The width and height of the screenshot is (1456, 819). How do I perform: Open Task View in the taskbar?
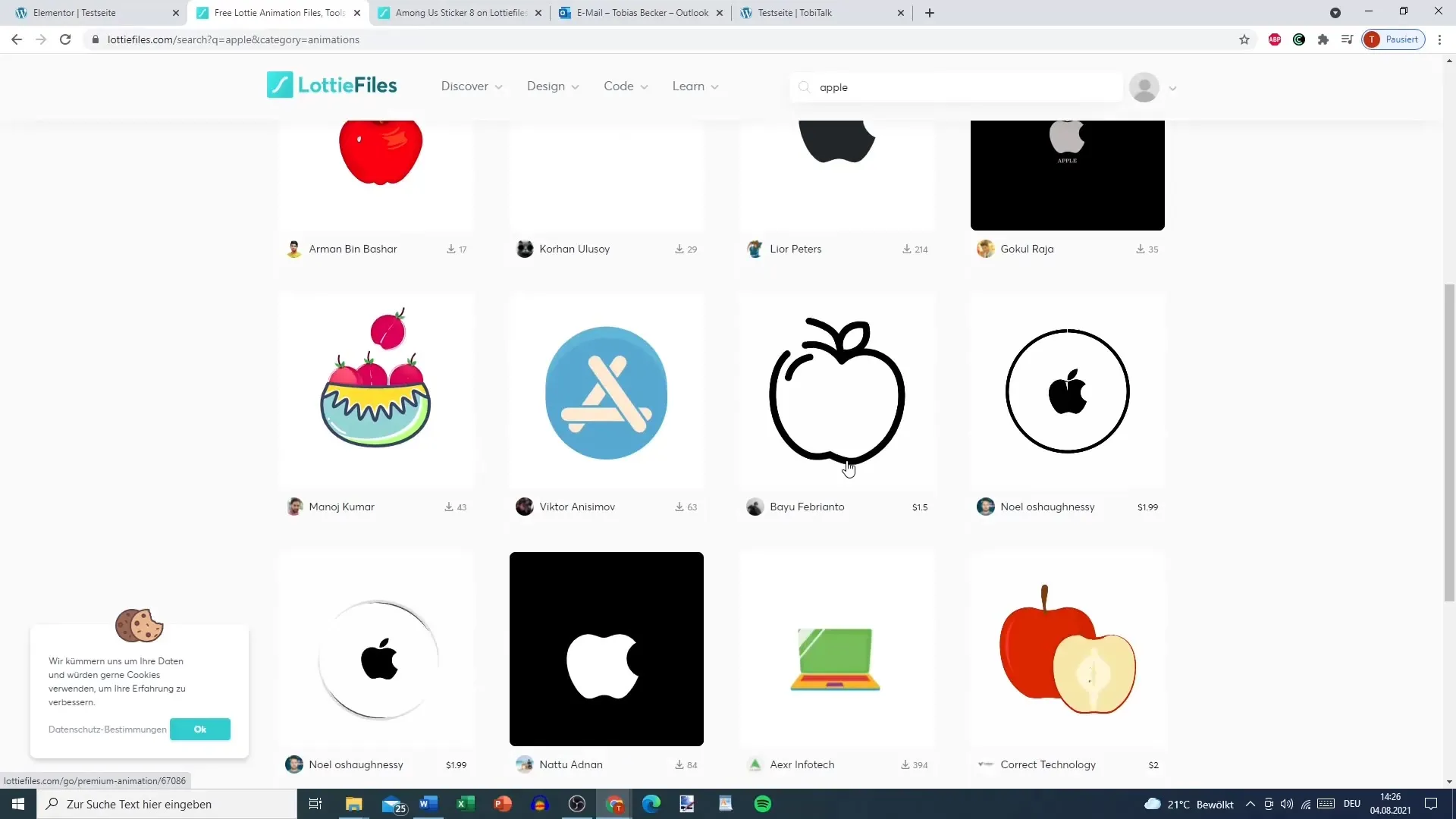point(315,804)
